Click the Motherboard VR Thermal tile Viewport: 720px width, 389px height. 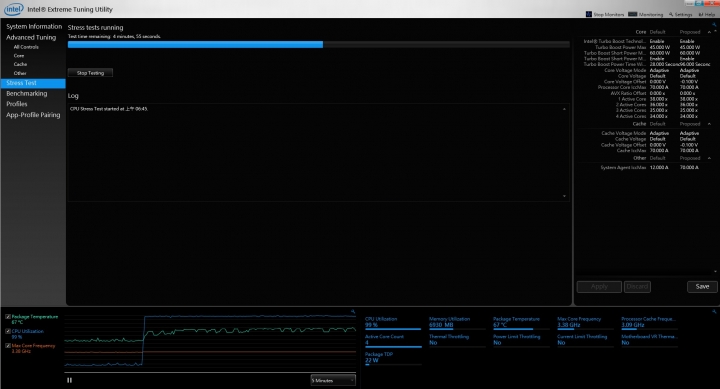tap(649, 340)
